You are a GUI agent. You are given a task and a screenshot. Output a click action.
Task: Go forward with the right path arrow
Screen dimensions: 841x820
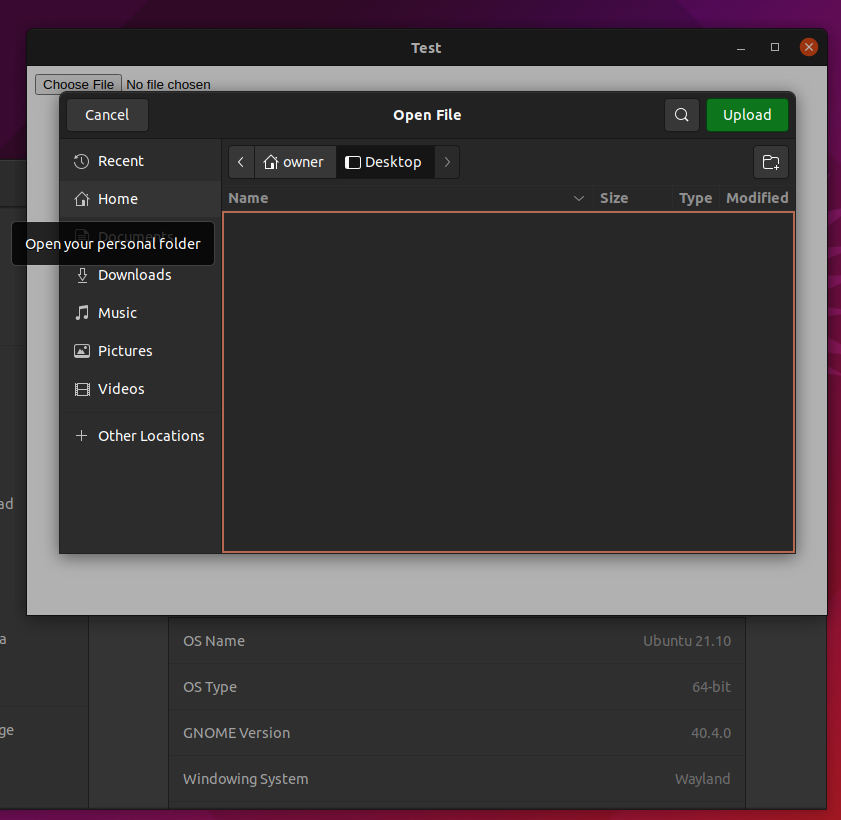(x=447, y=162)
